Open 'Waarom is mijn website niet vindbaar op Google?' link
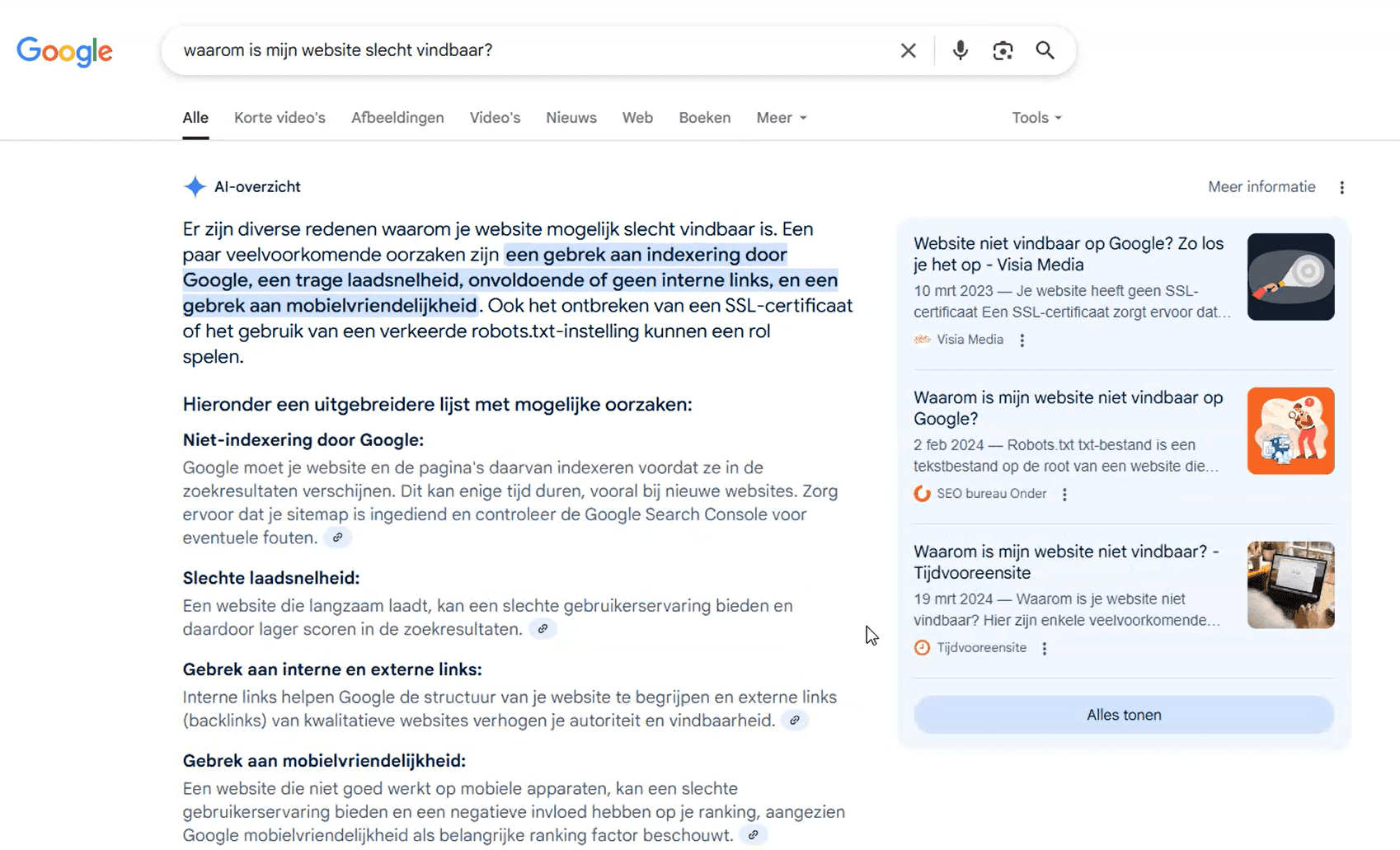1400x850 pixels. pos(1069,408)
